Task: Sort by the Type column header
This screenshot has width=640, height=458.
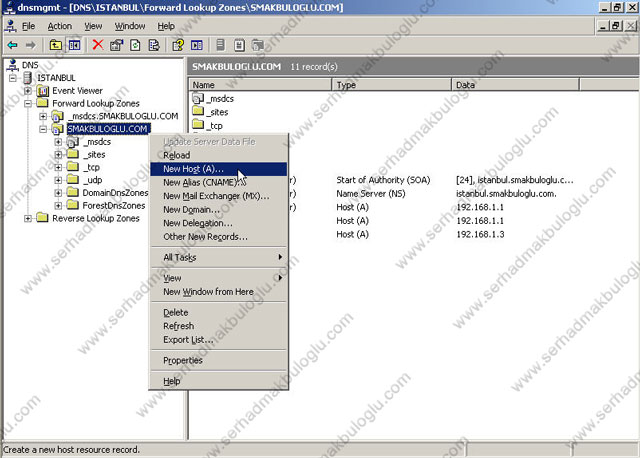Action: (392, 85)
